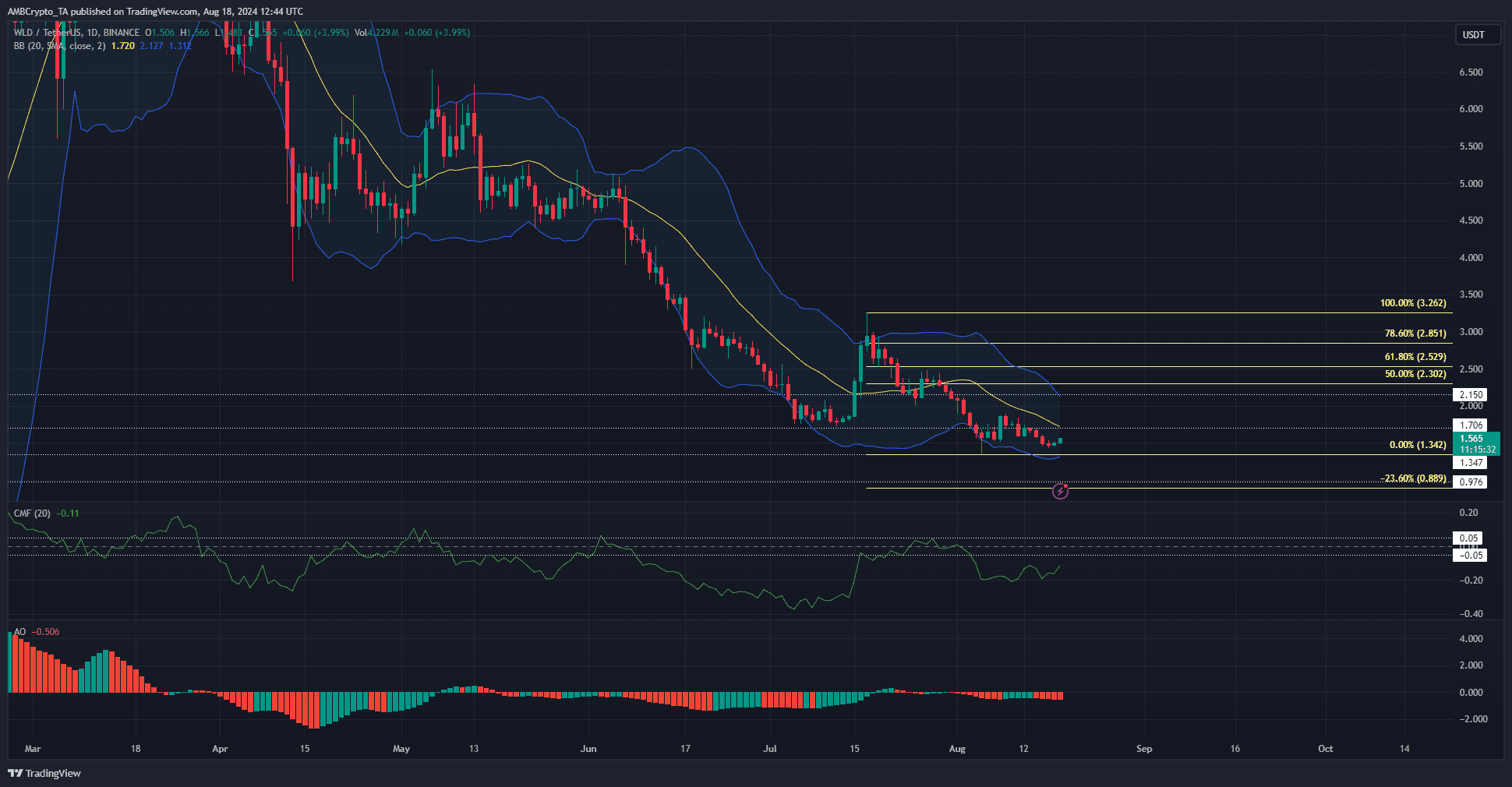
Task: Click the 2.150 price level label
Action: [x=1471, y=395]
